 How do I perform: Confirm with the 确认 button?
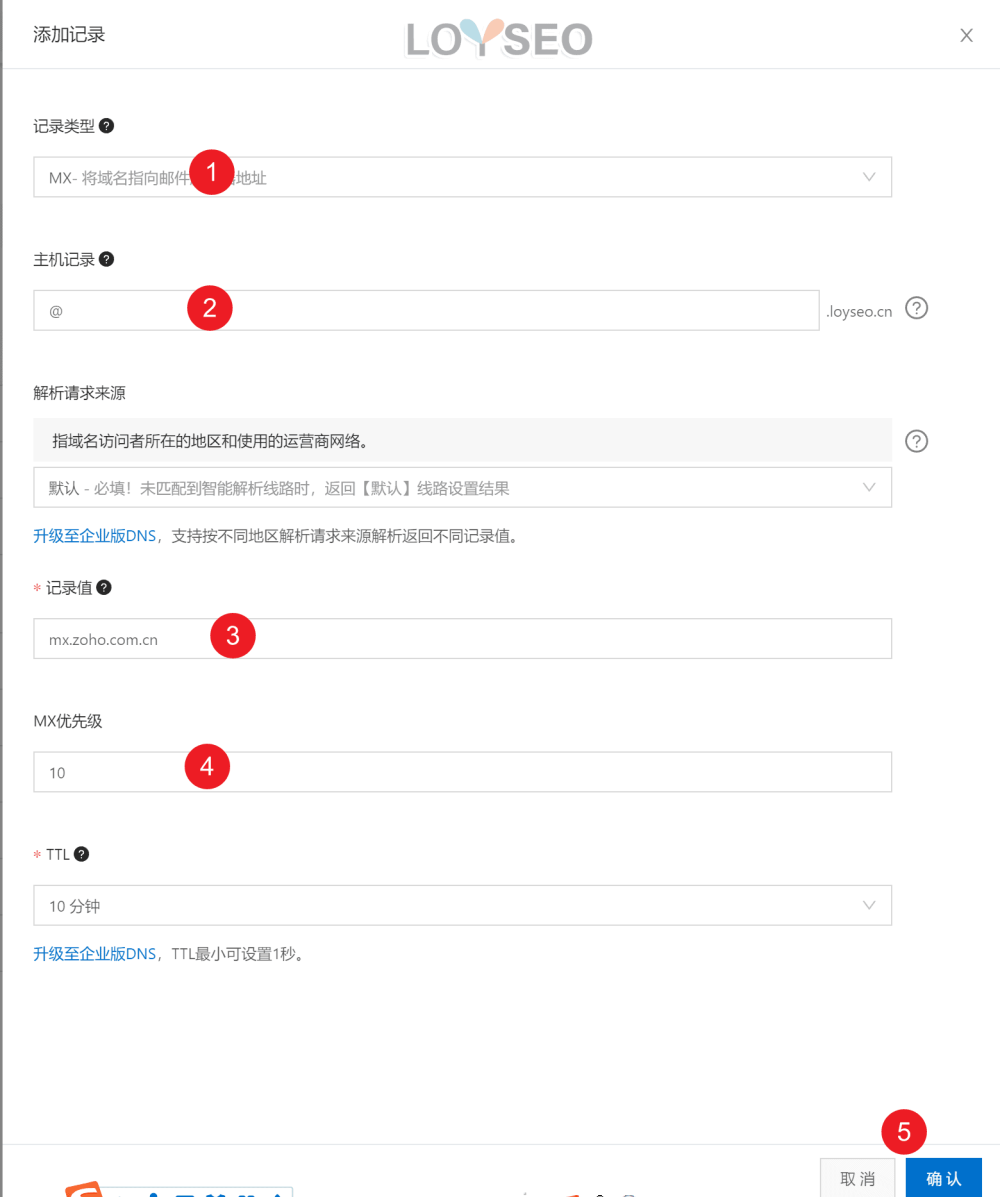pos(944,1178)
